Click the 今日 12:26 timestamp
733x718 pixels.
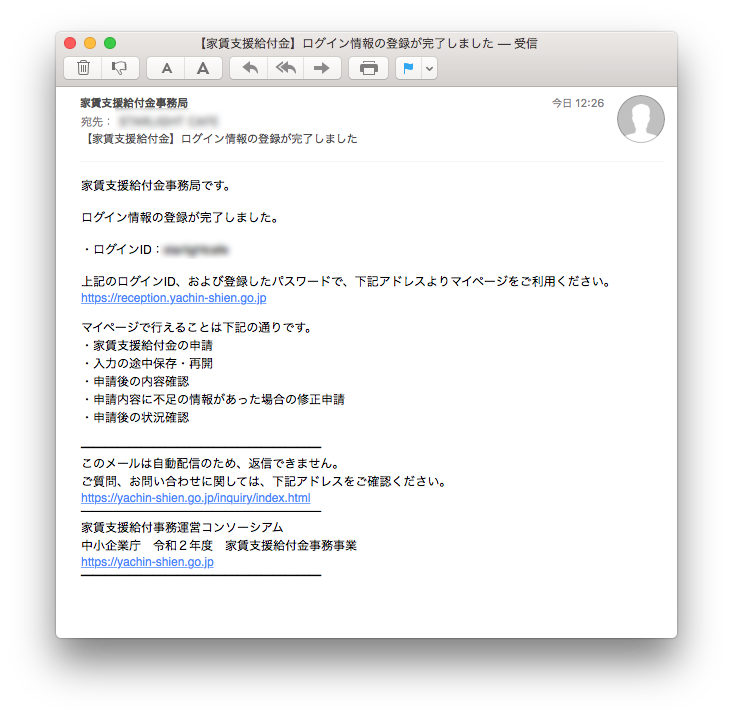point(578,103)
